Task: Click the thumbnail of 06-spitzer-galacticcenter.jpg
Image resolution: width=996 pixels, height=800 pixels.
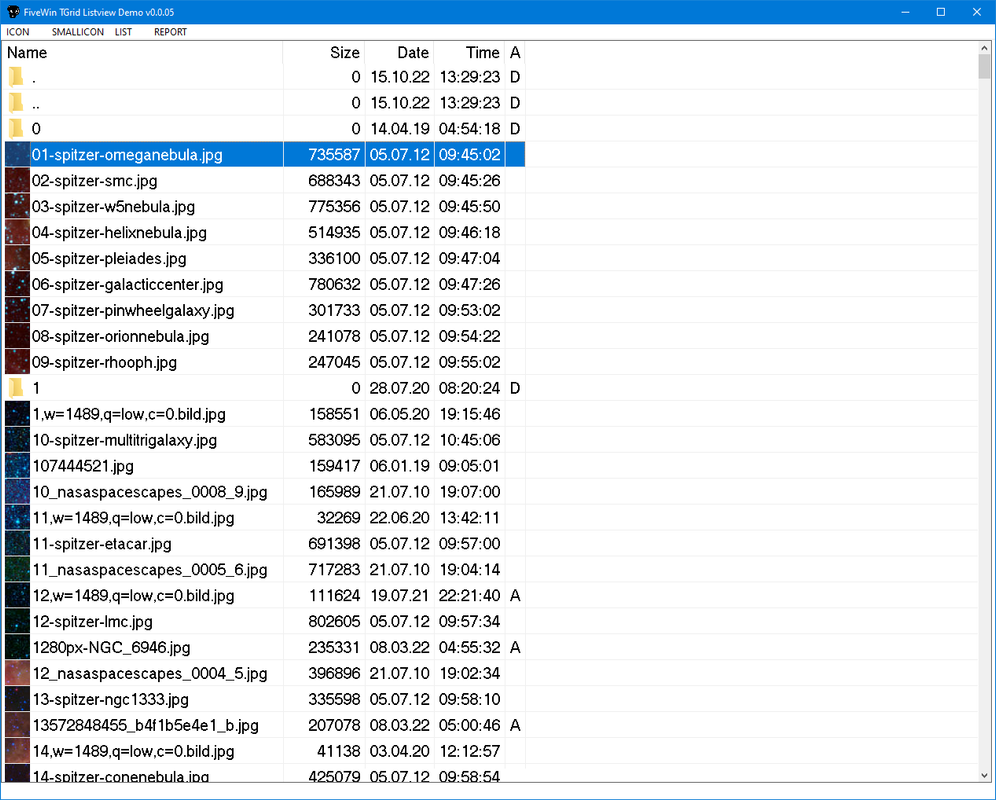Action: [17, 285]
